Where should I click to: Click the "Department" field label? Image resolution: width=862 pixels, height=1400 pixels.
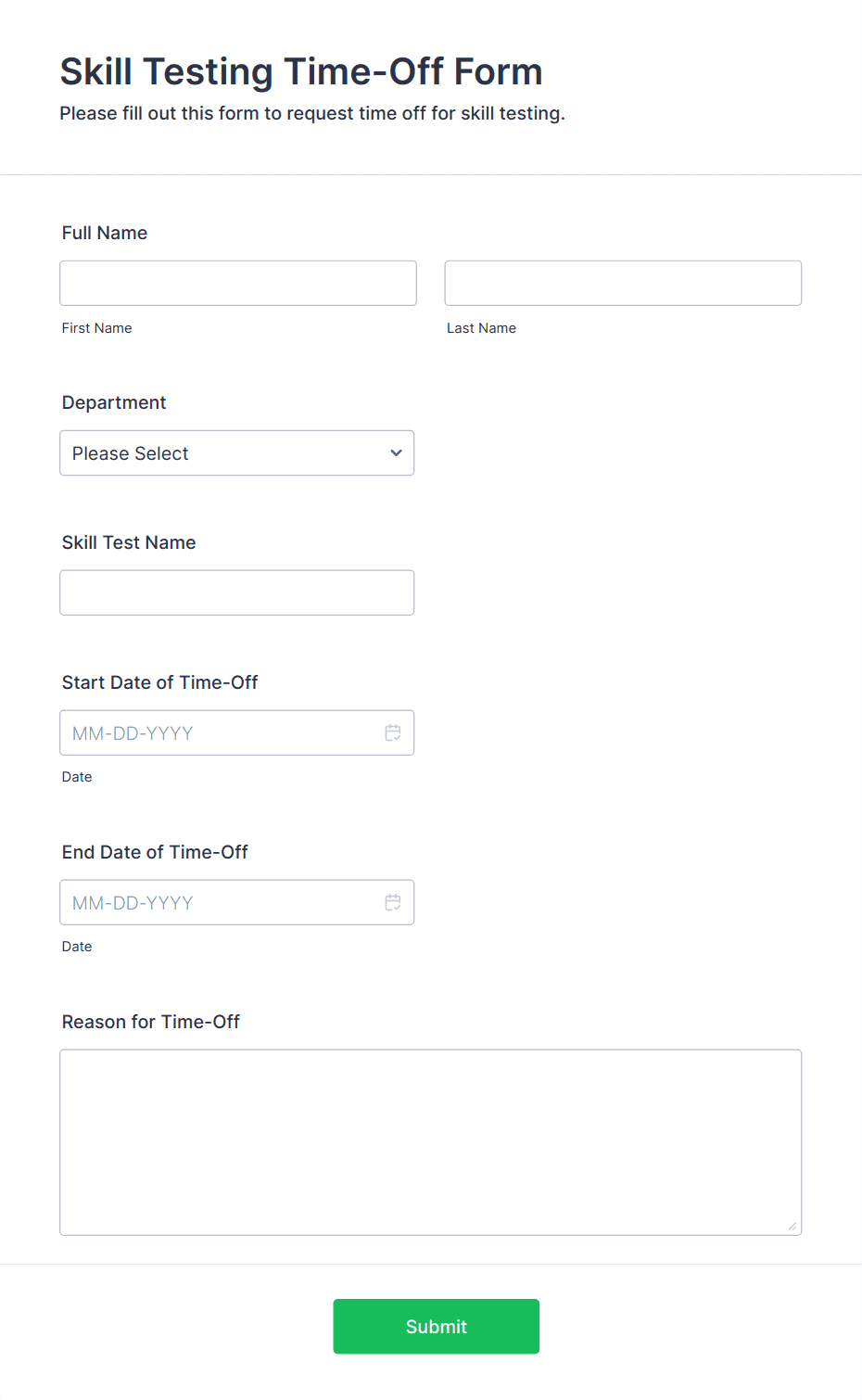pyautogui.click(x=114, y=402)
